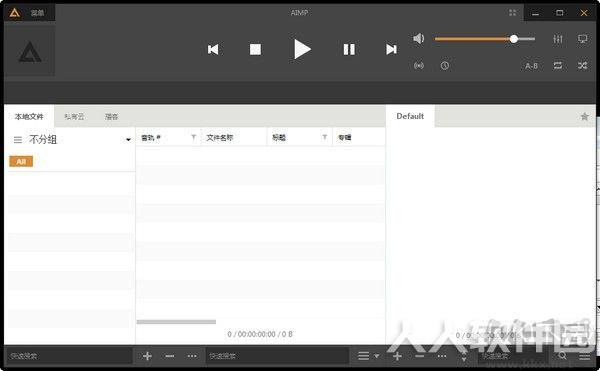Start playback with the Play button
Viewport: 600px width, 371px height.
tap(302, 49)
